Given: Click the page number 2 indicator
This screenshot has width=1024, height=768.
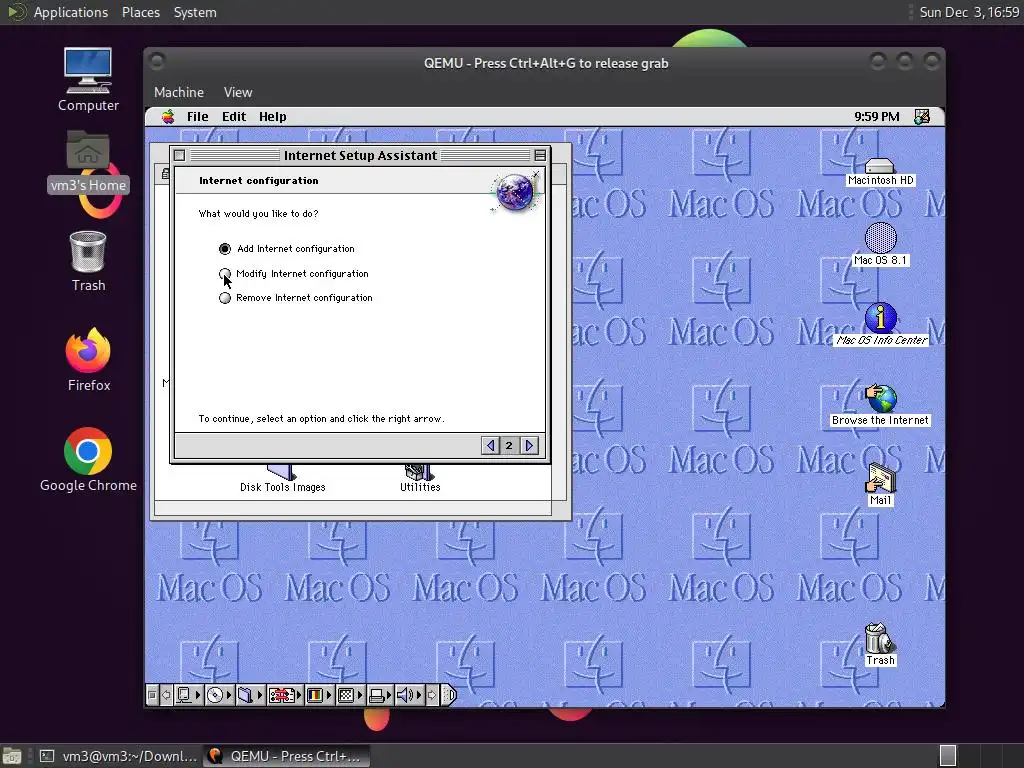Looking at the screenshot, I should (x=509, y=445).
